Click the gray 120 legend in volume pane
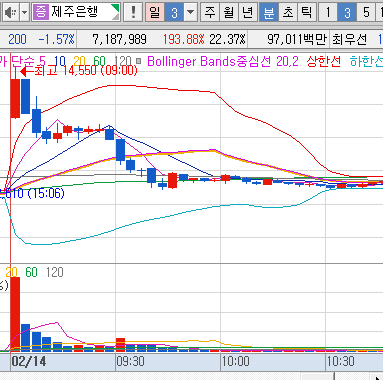Viewport: 383px width, 380px height. (x=54, y=272)
